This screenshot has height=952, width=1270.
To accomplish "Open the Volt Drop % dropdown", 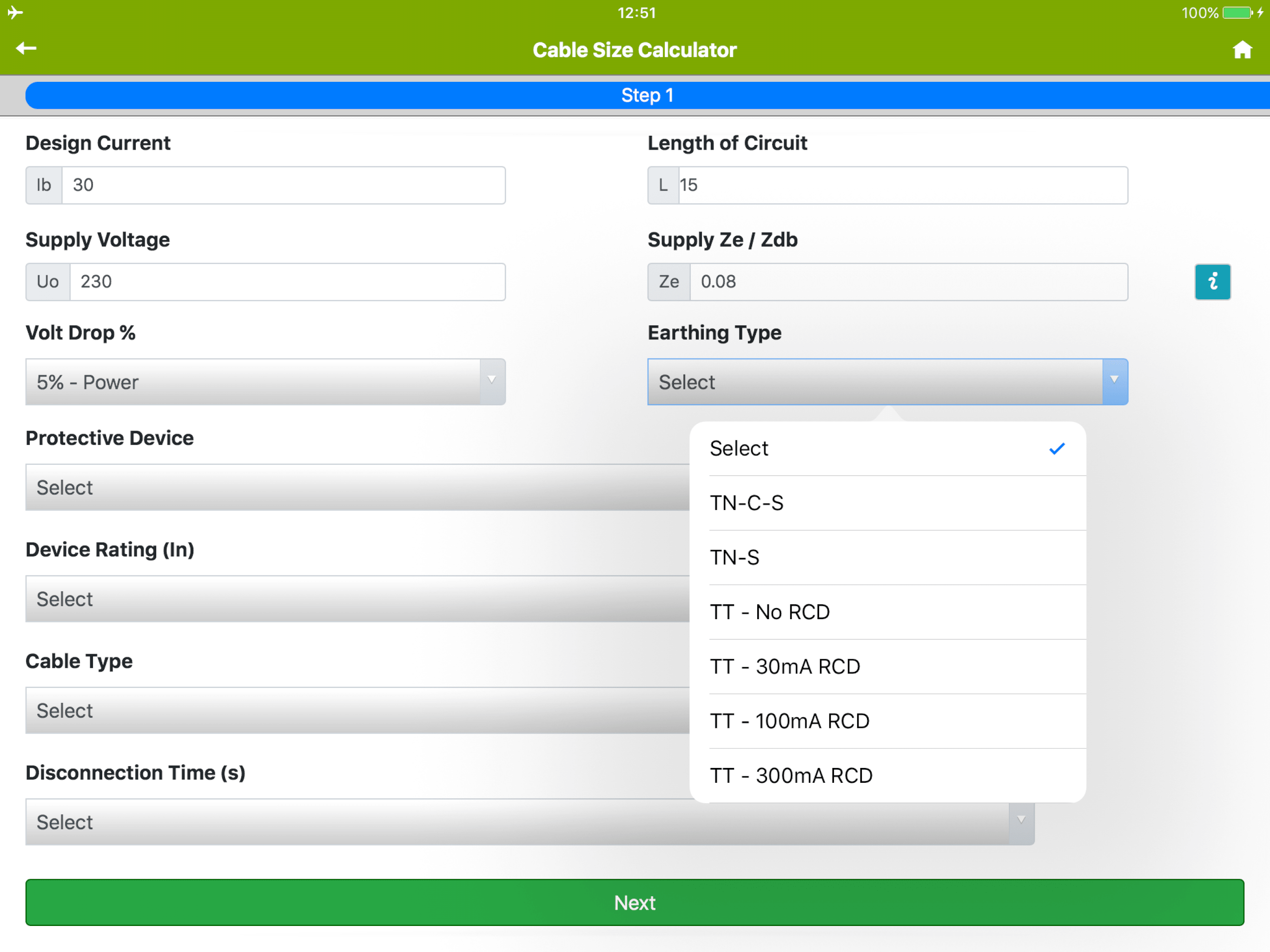I will coord(265,382).
